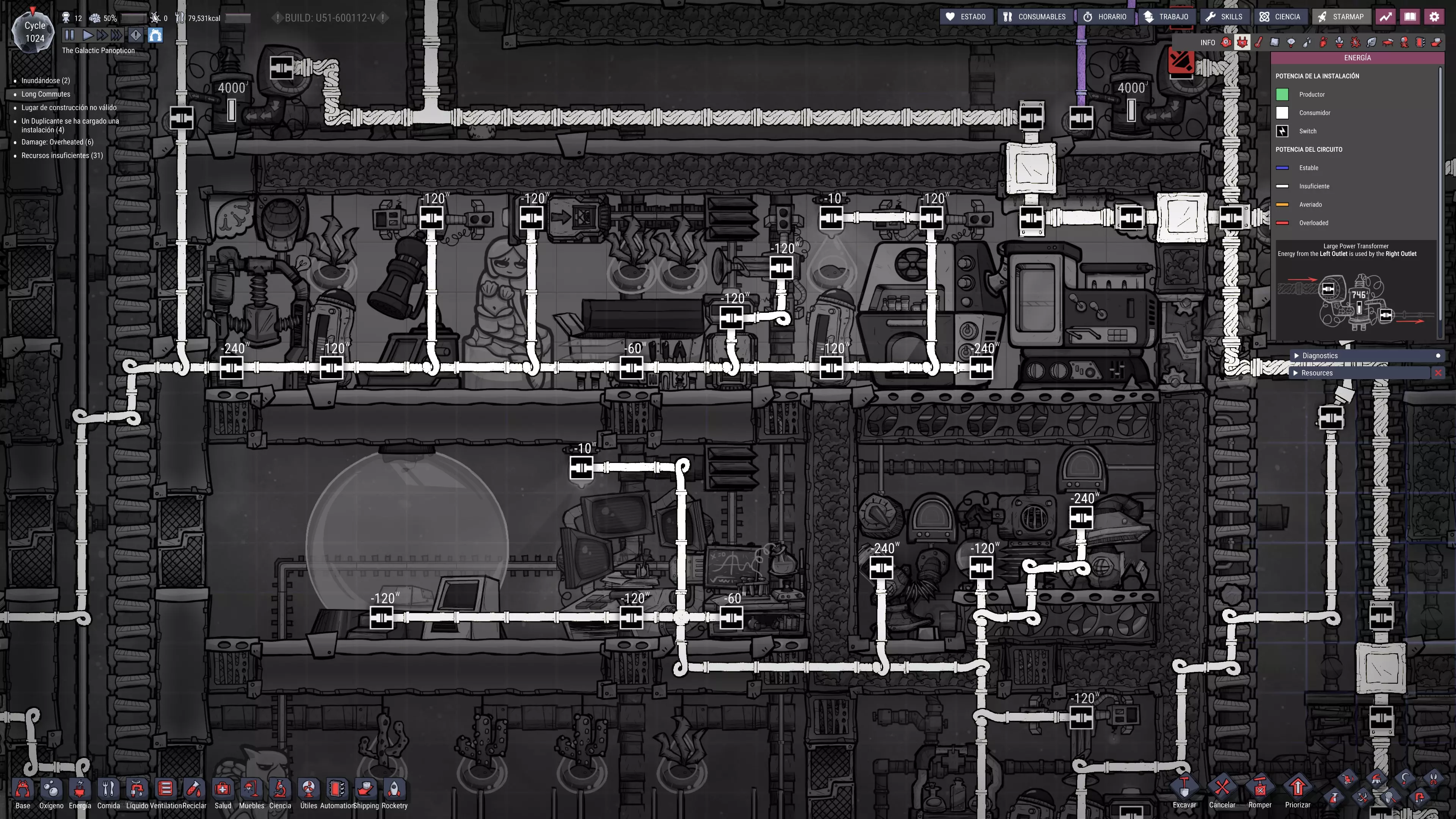
Task: Select the Oxígeno build category
Action: (x=52, y=789)
